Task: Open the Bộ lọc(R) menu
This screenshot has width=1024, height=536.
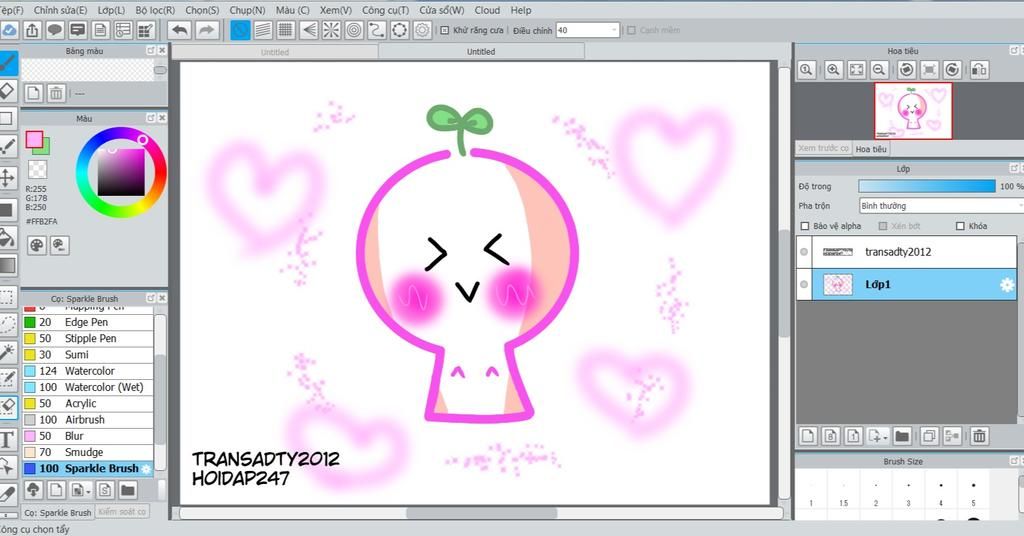Action: (x=155, y=10)
